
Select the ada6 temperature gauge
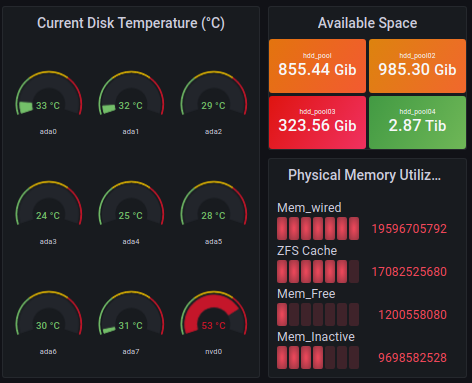coord(49,313)
